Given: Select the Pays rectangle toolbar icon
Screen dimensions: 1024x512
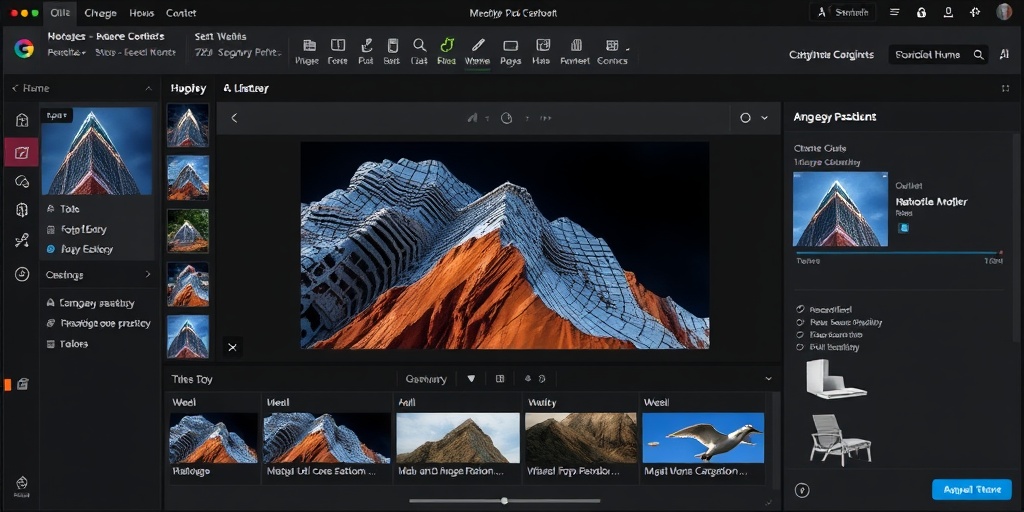Looking at the screenshot, I should [x=511, y=46].
